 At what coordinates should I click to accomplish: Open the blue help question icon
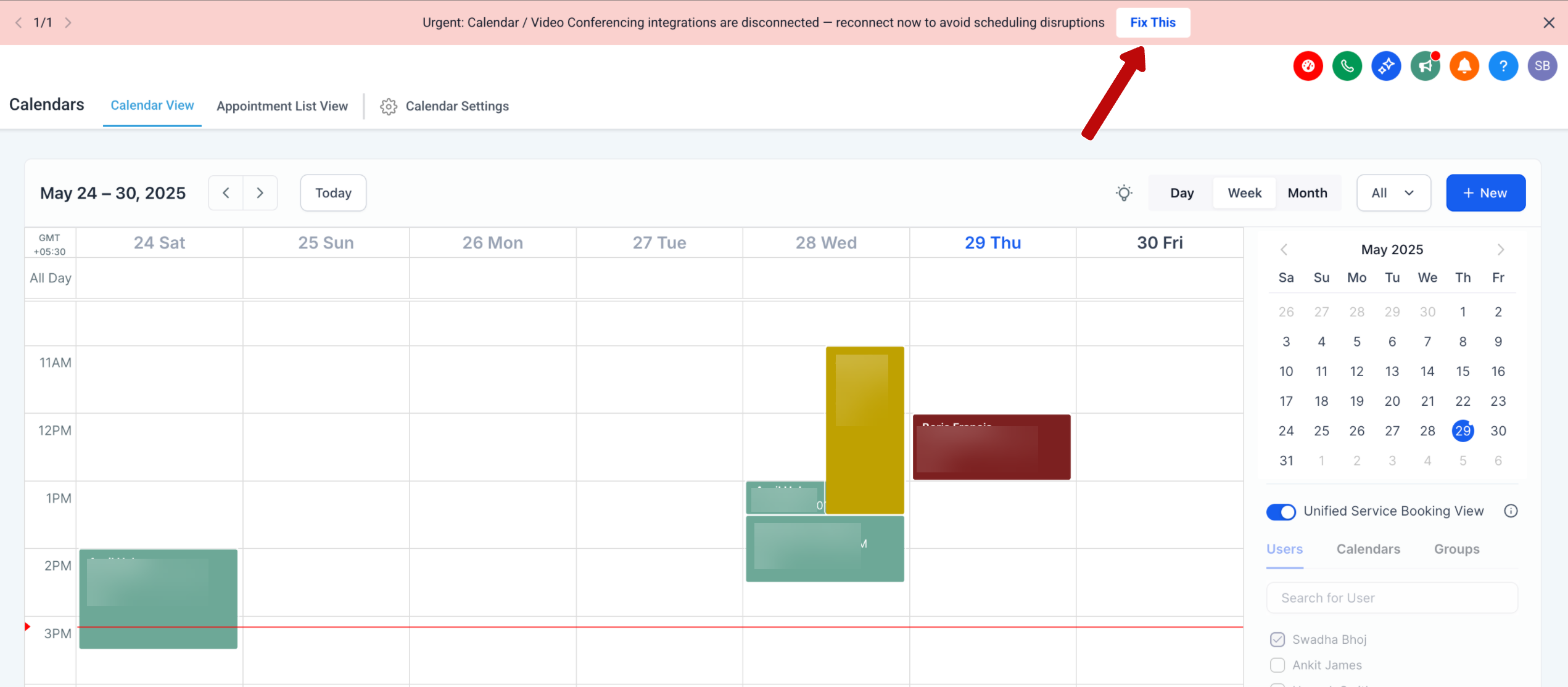1503,66
